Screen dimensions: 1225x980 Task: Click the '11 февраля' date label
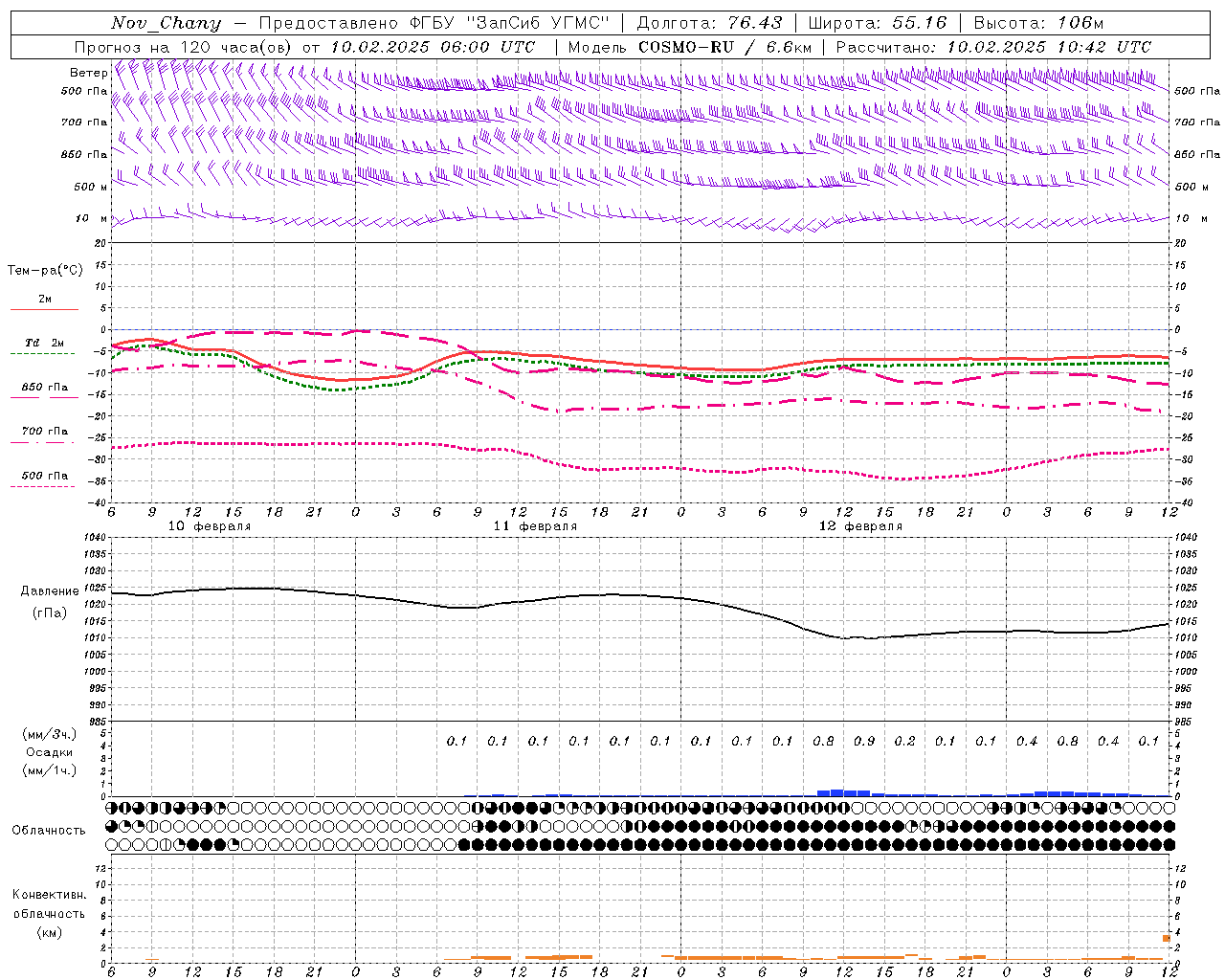click(535, 526)
